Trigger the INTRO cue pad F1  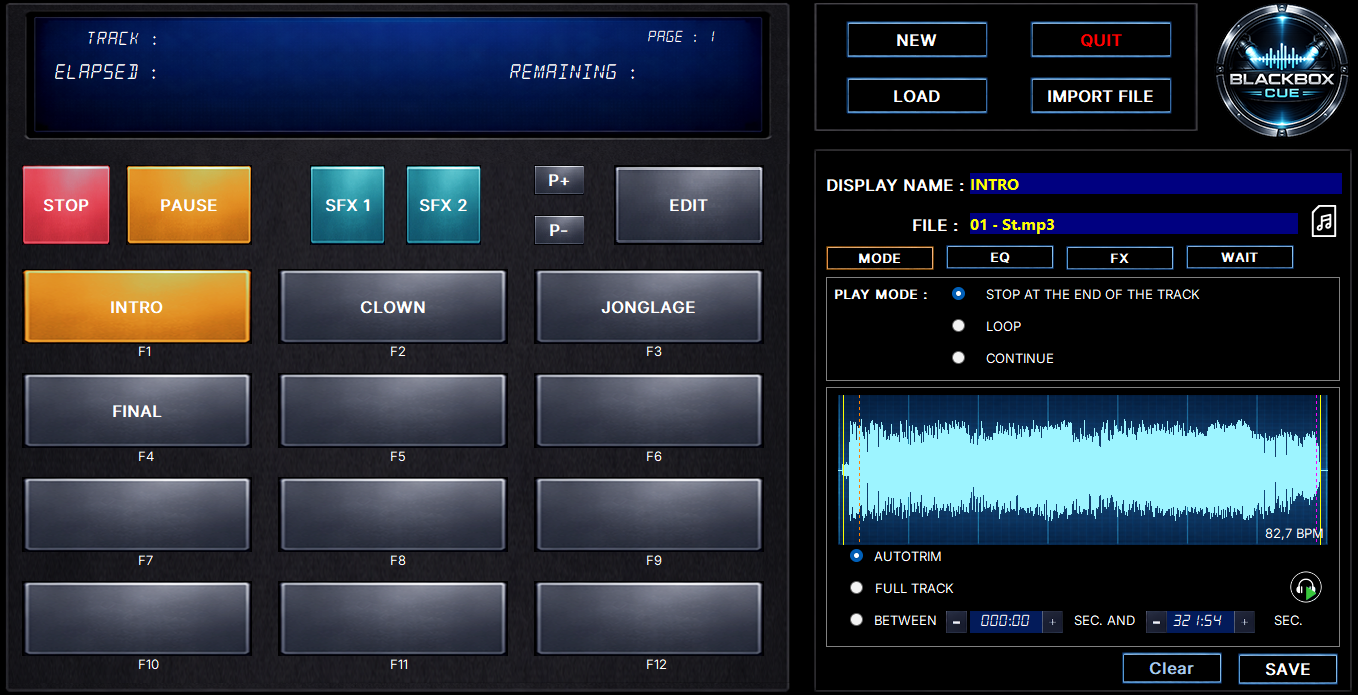click(136, 307)
